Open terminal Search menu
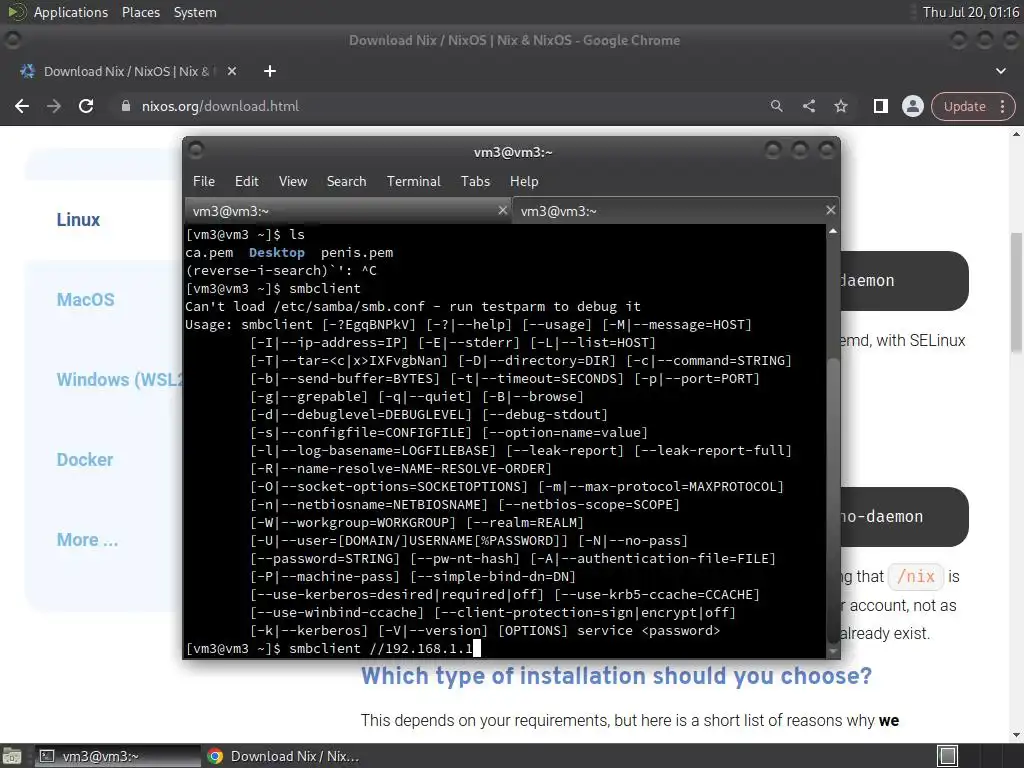The width and height of the screenshot is (1024, 768). pyautogui.click(x=346, y=182)
